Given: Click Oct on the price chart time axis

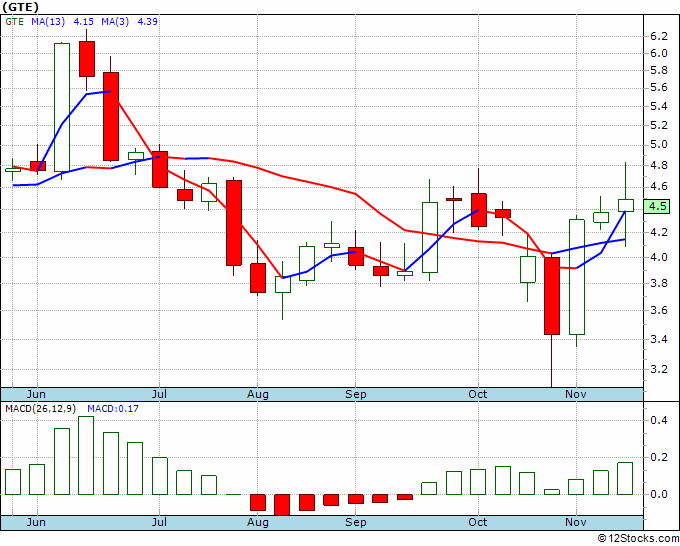Looking at the screenshot, I should pyautogui.click(x=477, y=394).
